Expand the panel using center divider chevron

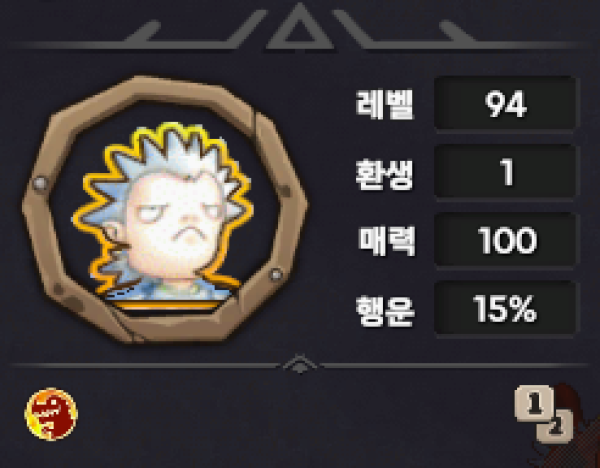click(x=300, y=364)
